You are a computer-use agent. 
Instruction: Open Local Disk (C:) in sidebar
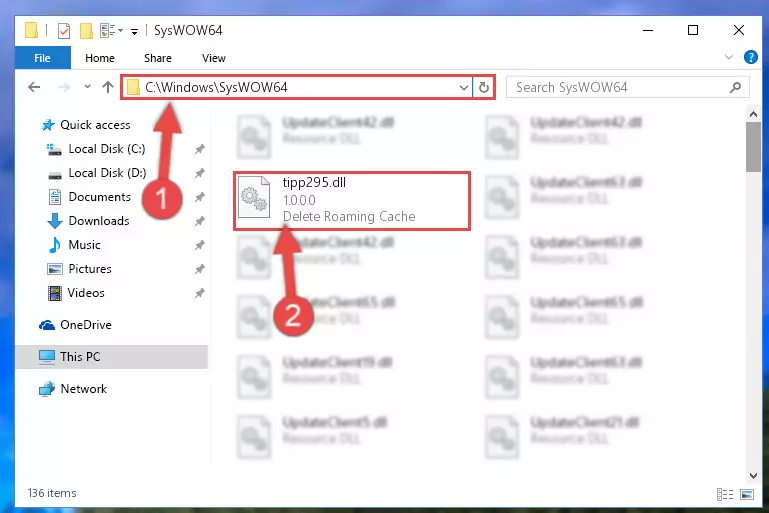coord(106,149)
